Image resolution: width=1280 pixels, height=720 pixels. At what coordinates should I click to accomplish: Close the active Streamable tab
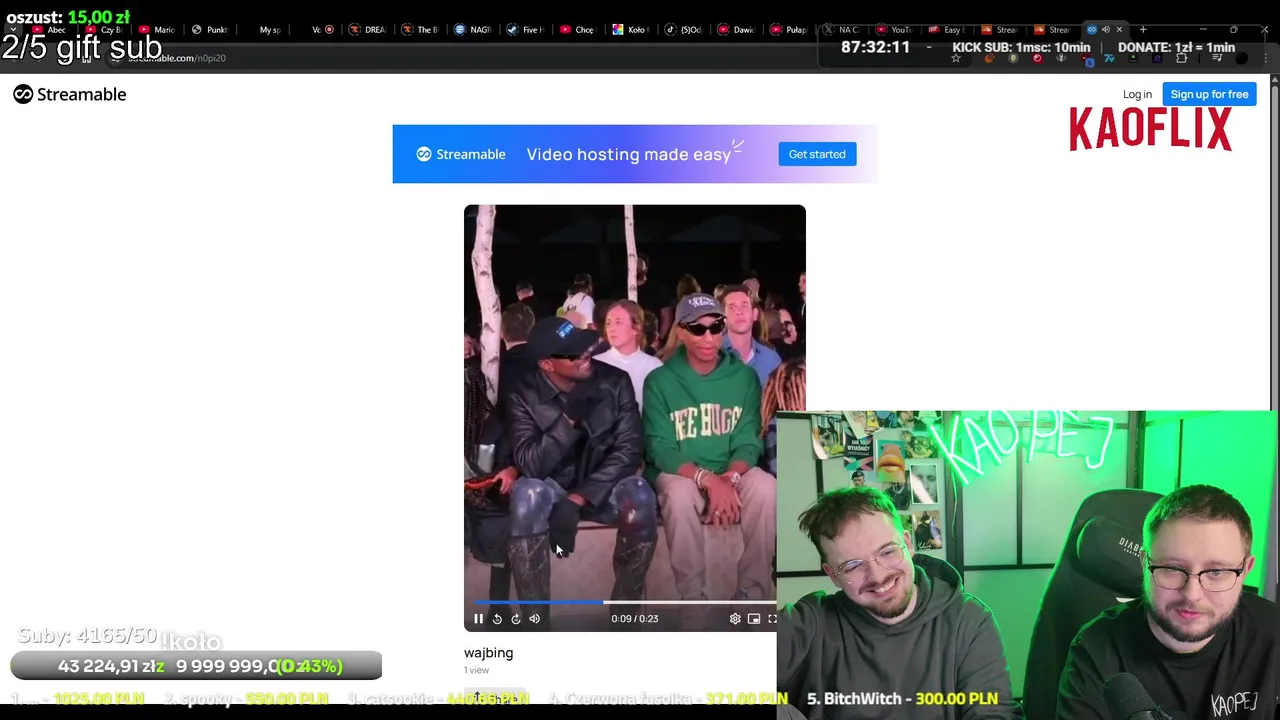(1119, 29)
